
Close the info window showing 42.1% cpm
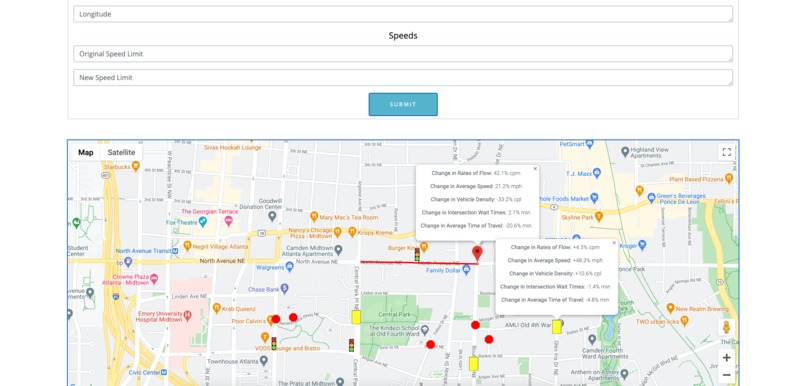point(535,169)
